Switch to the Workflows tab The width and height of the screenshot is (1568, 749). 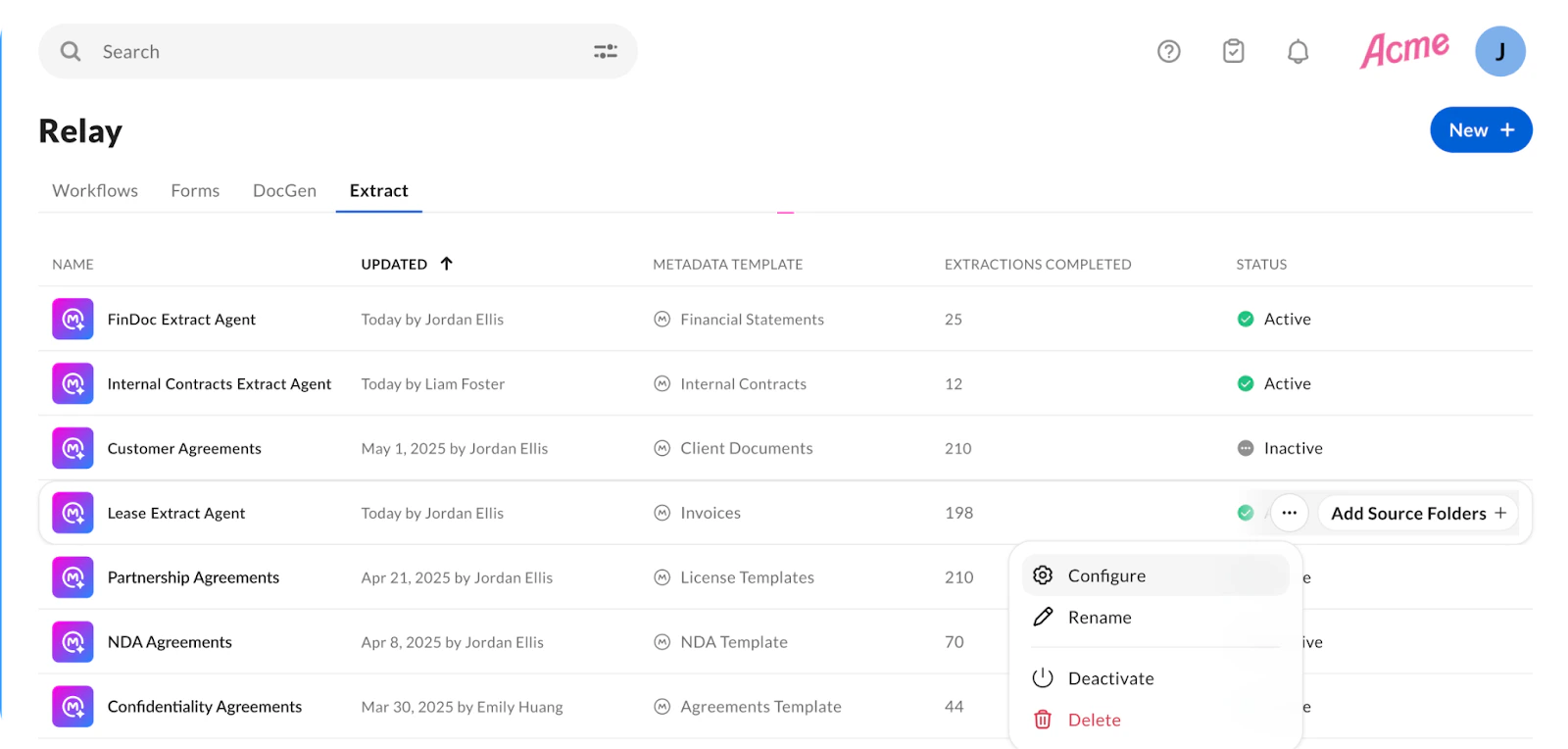click(x=95, y=190)
